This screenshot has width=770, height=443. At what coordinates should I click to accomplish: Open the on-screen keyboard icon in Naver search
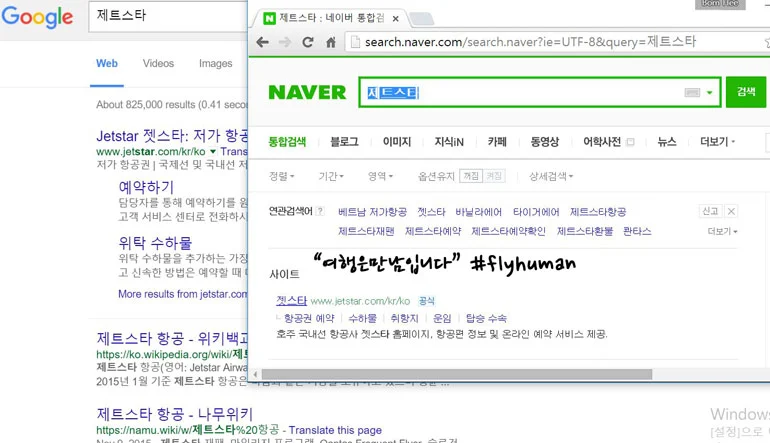click(x=692, y=92)
